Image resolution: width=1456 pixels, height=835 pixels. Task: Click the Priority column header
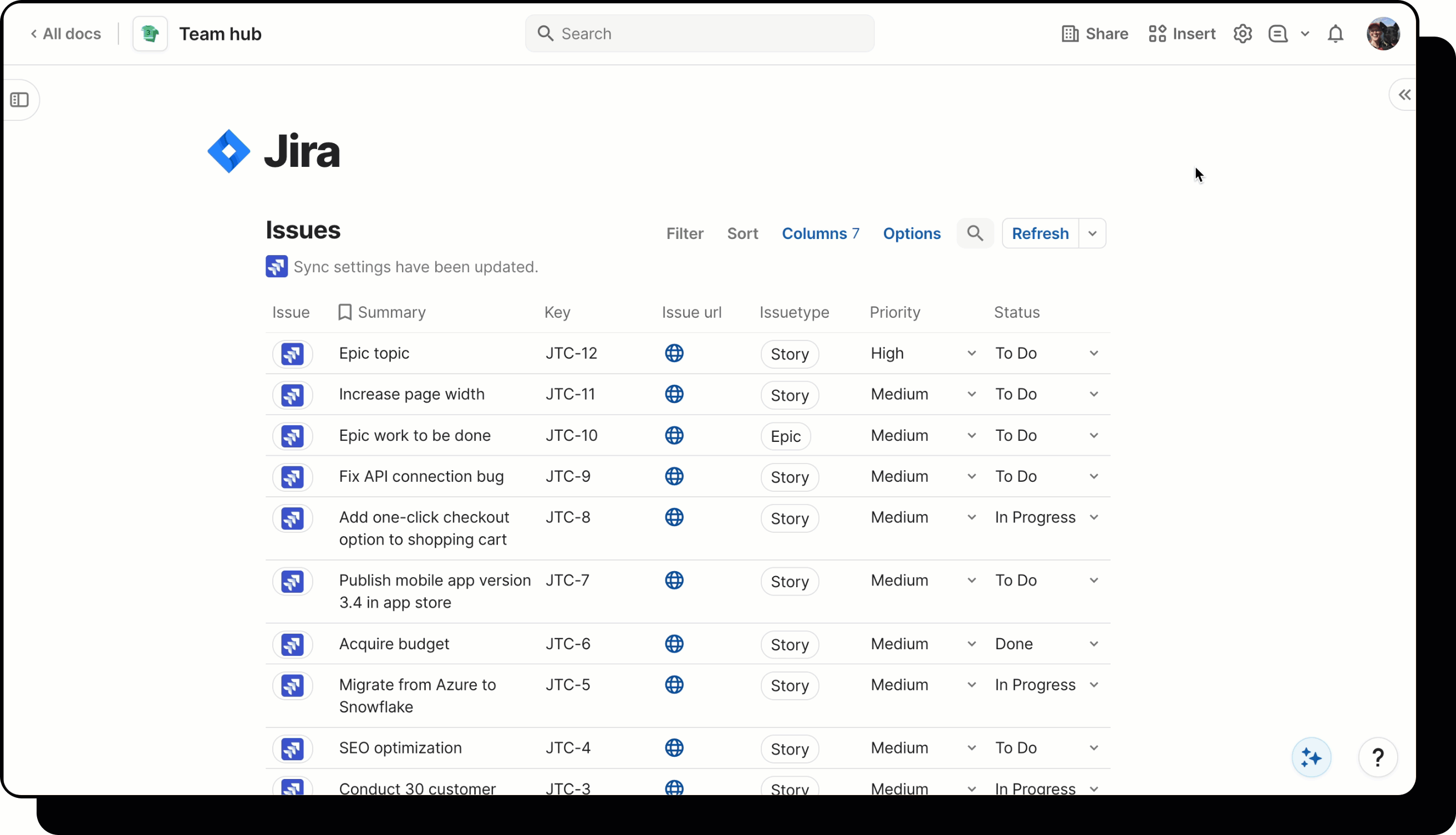pos(894,312)
